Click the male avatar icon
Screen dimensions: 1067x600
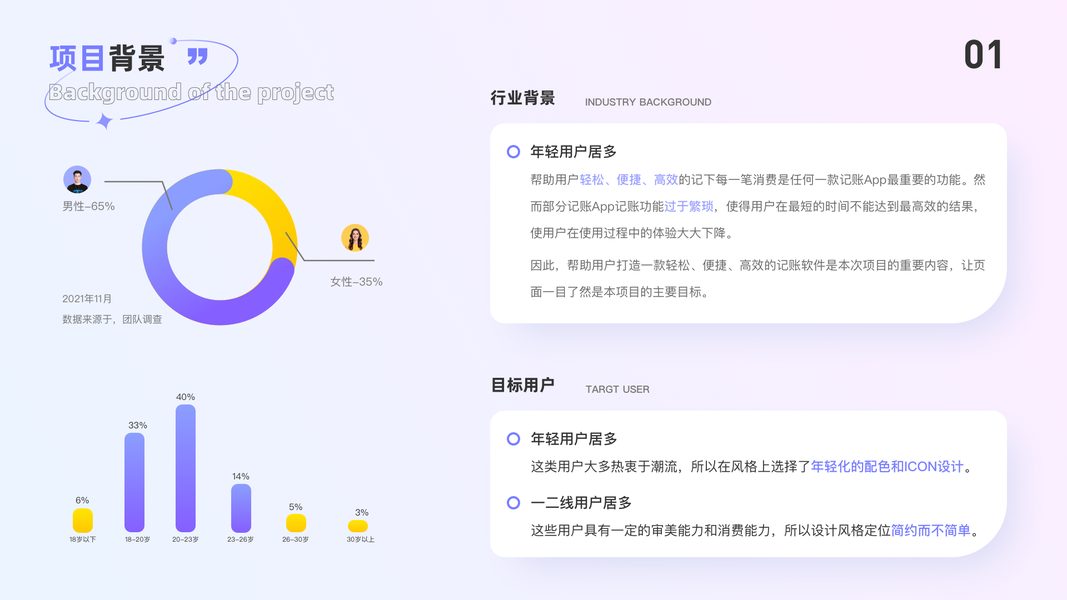pos(77,180)
